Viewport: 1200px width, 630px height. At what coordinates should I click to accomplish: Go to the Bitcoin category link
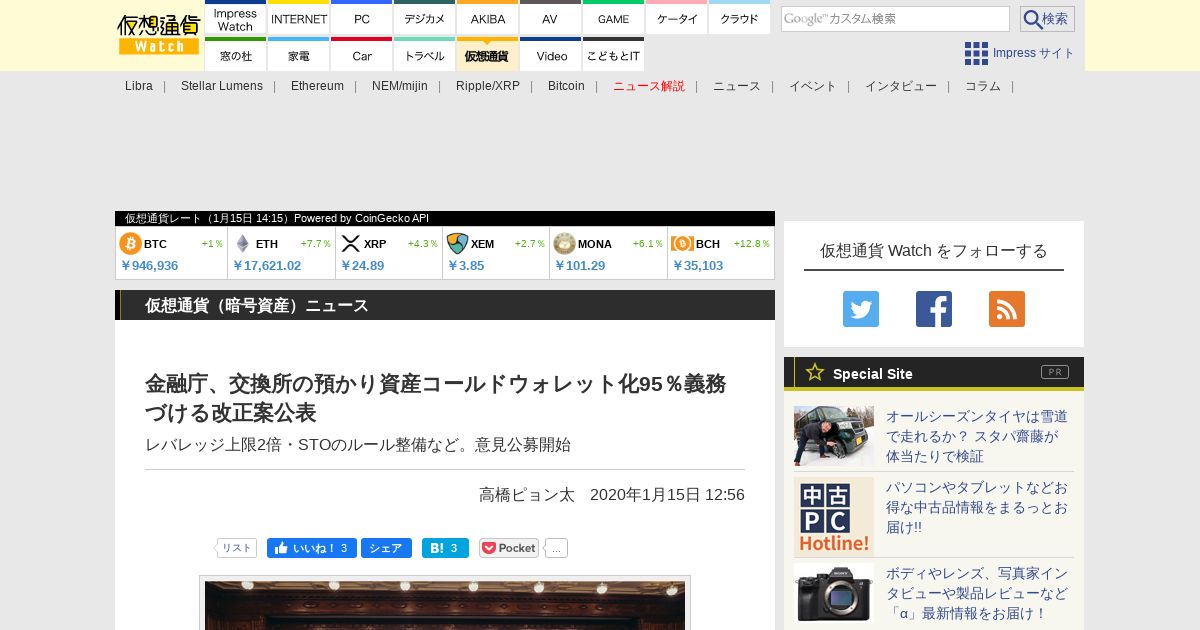click(566, 86)
